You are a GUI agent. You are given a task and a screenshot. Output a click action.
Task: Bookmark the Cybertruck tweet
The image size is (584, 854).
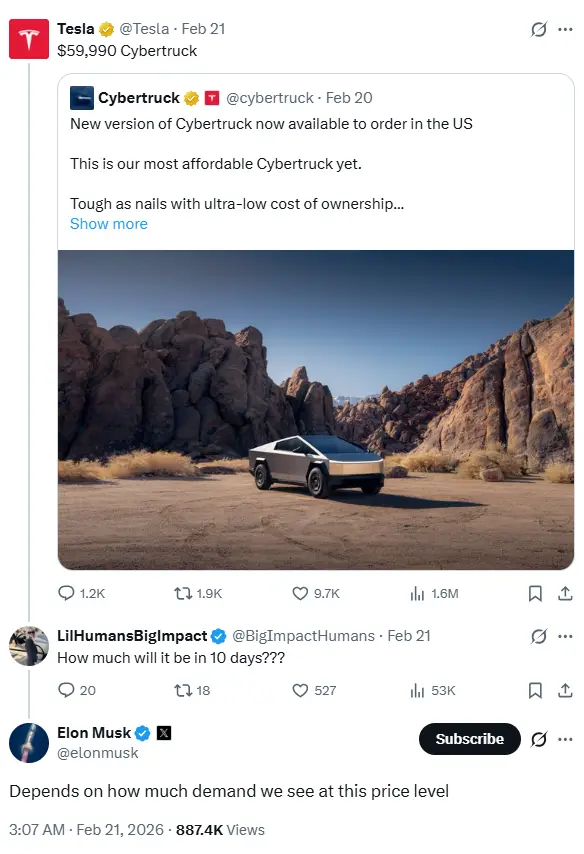click(535, 593)
